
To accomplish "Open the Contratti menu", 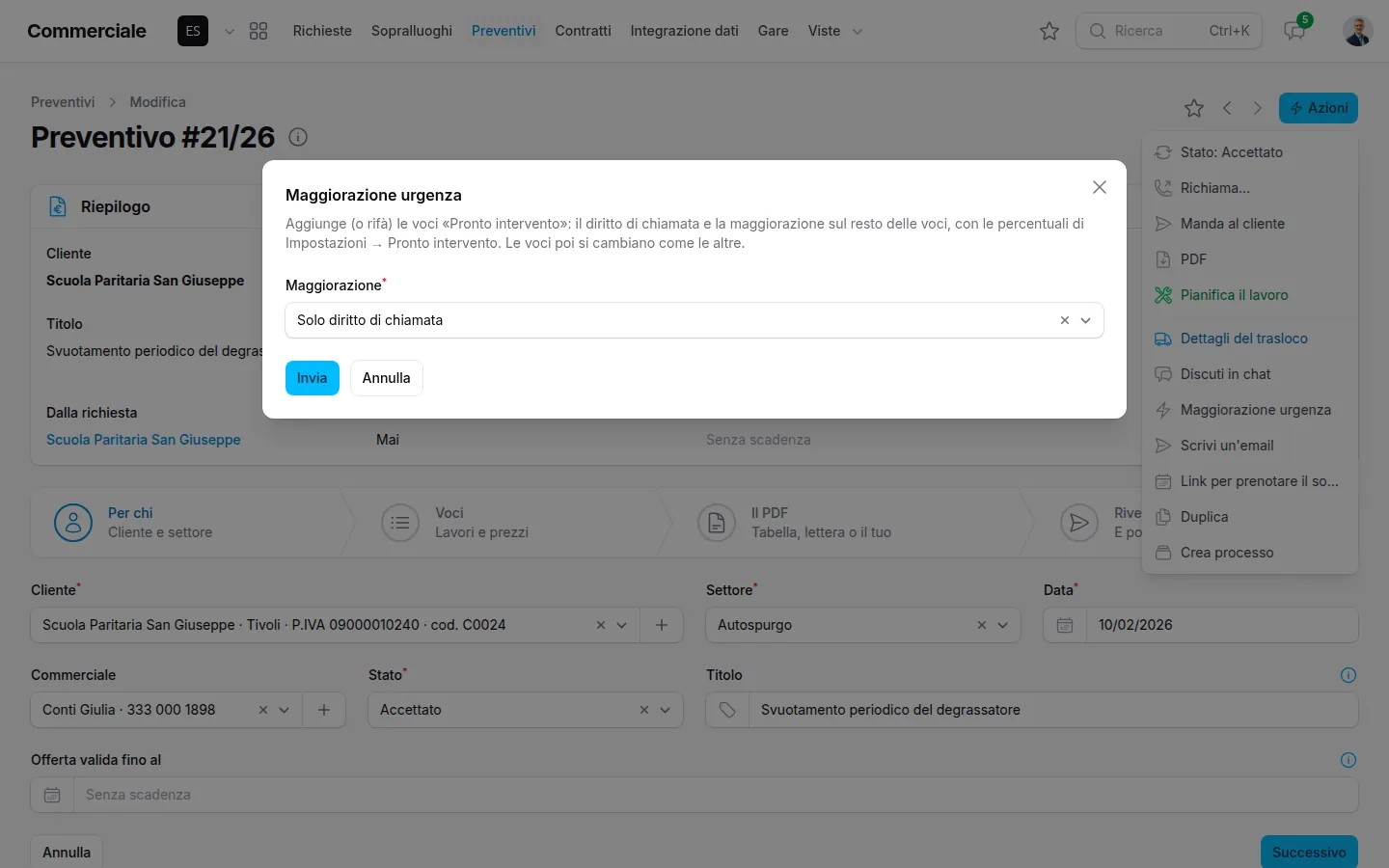I will point(583,31).
